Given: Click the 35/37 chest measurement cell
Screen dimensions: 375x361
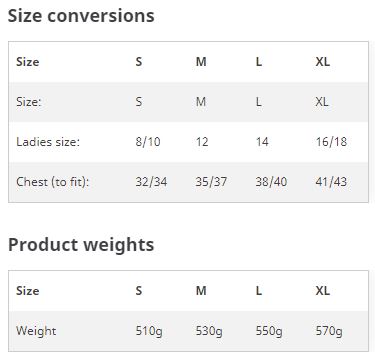Looking at the screenshot, I should pyautogui.click(x=211, y=182).
